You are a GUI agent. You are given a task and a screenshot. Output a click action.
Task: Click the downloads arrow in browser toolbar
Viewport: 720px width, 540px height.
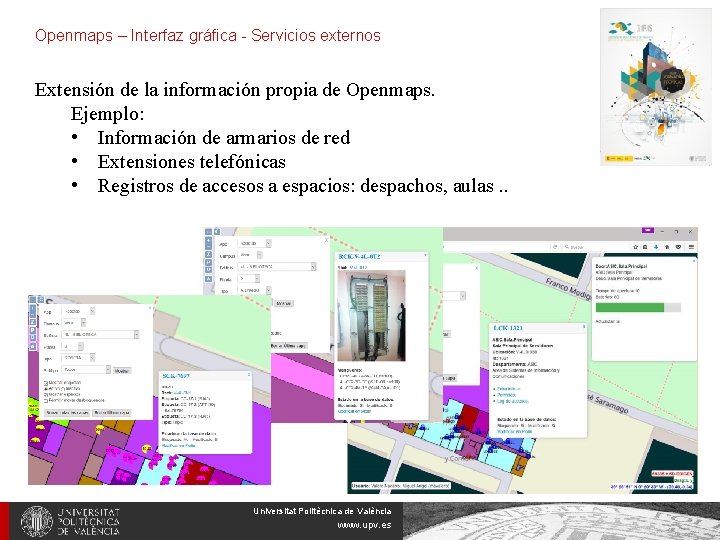click(656, 247)
